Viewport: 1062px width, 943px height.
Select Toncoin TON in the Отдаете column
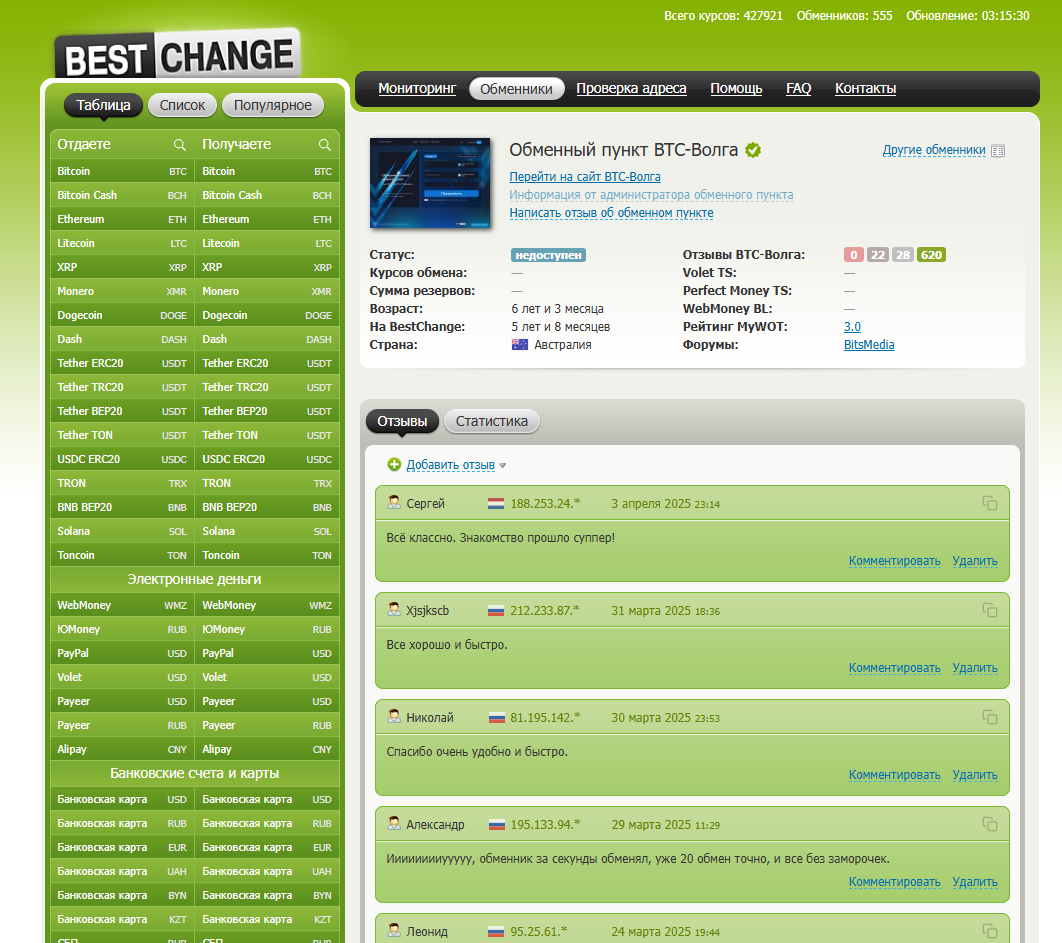pos(122,556)
